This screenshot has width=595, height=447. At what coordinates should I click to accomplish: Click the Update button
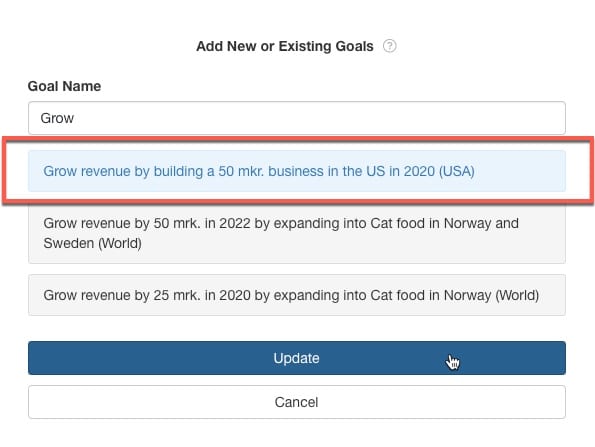(x=297, y=358)
